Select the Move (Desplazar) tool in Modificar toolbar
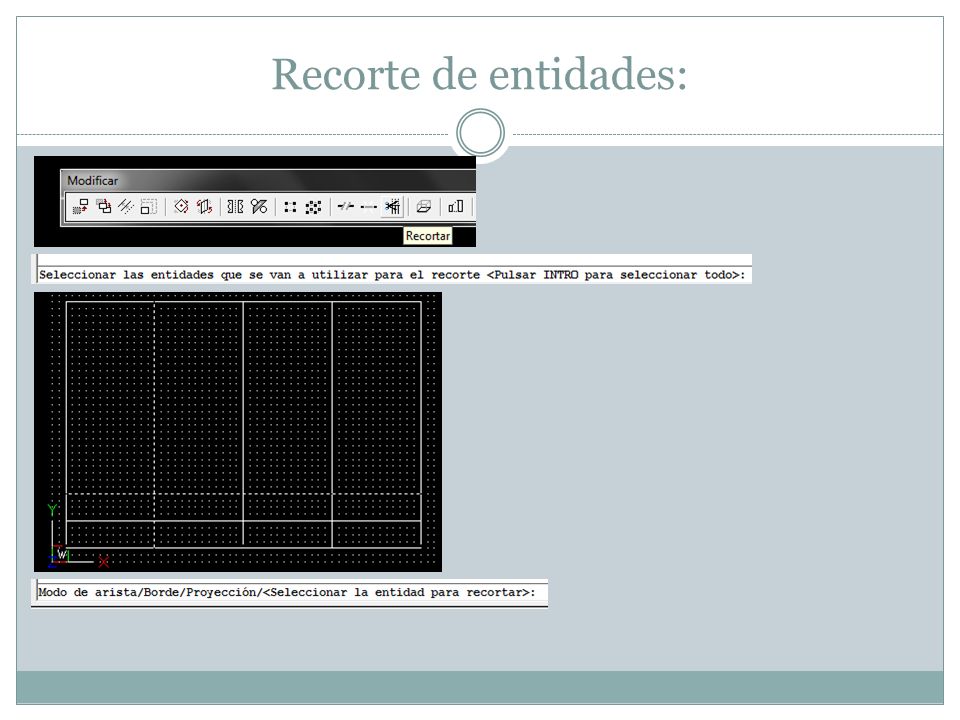Image resolution: width=960 pixels, height=720 pixels. [81, 207]
